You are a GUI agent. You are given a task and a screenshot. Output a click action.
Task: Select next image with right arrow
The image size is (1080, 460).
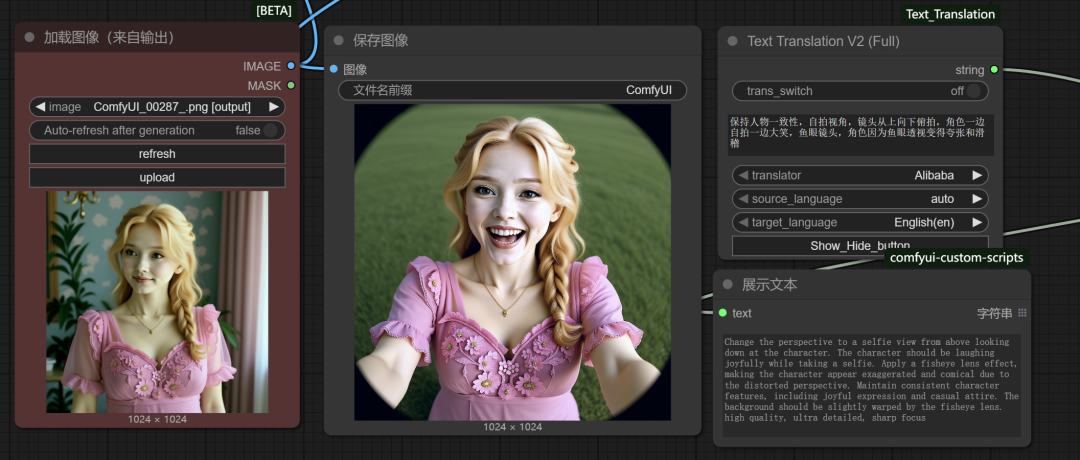pos(274,107)
